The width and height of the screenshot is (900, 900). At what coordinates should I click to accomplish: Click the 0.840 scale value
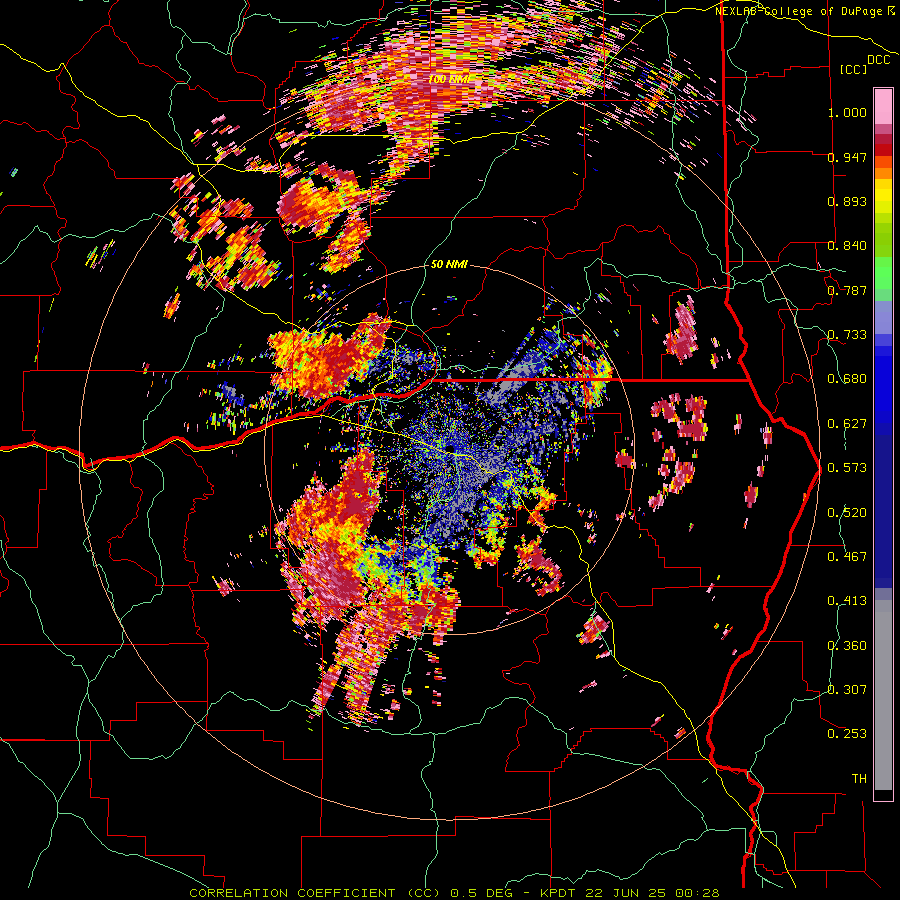(x=847, y=246)
